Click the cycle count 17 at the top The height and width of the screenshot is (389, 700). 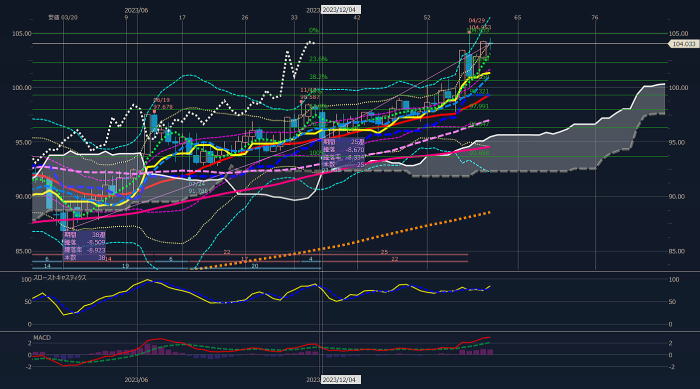tap(182, 17)
